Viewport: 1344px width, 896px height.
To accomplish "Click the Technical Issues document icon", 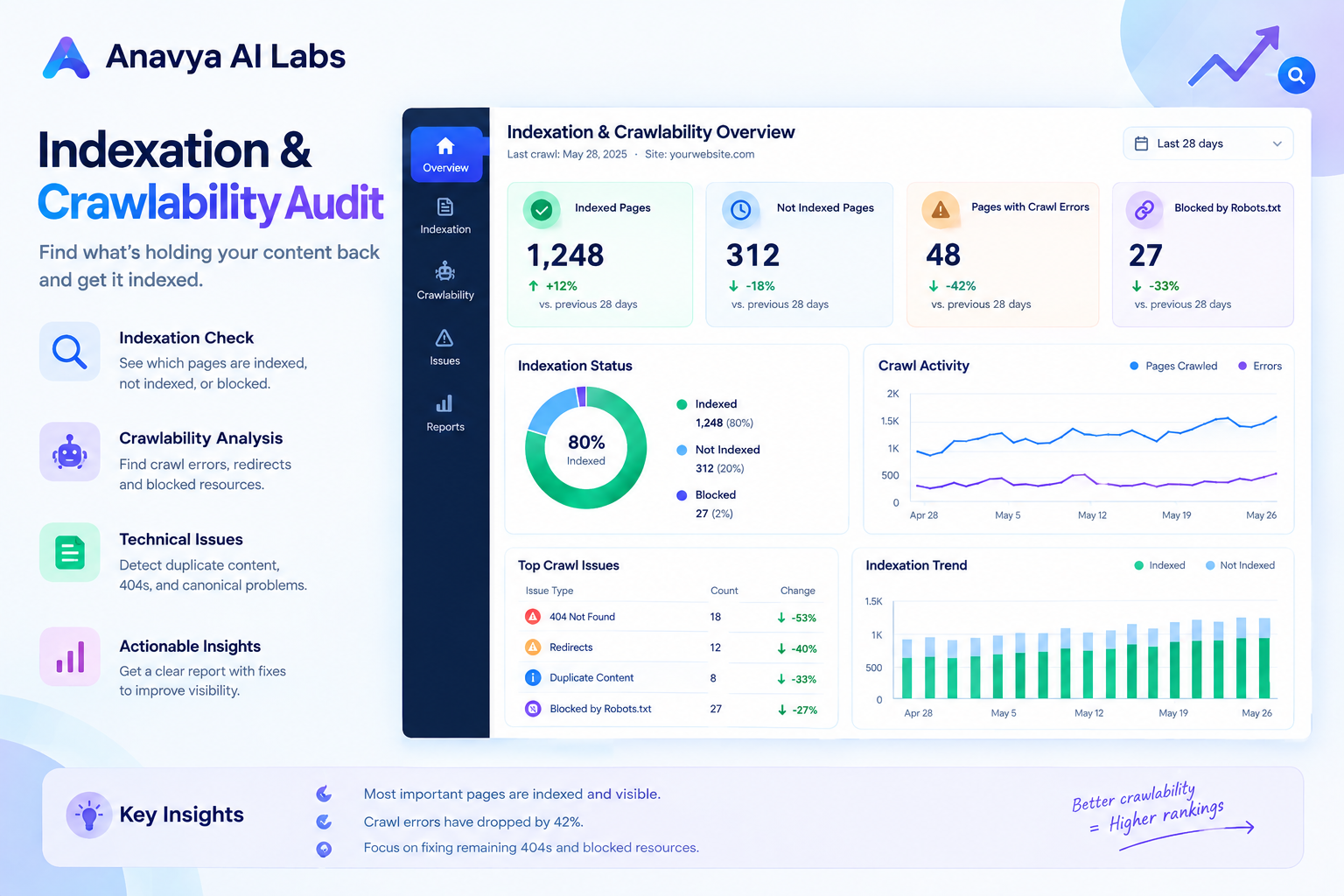I will click(70, 553).
